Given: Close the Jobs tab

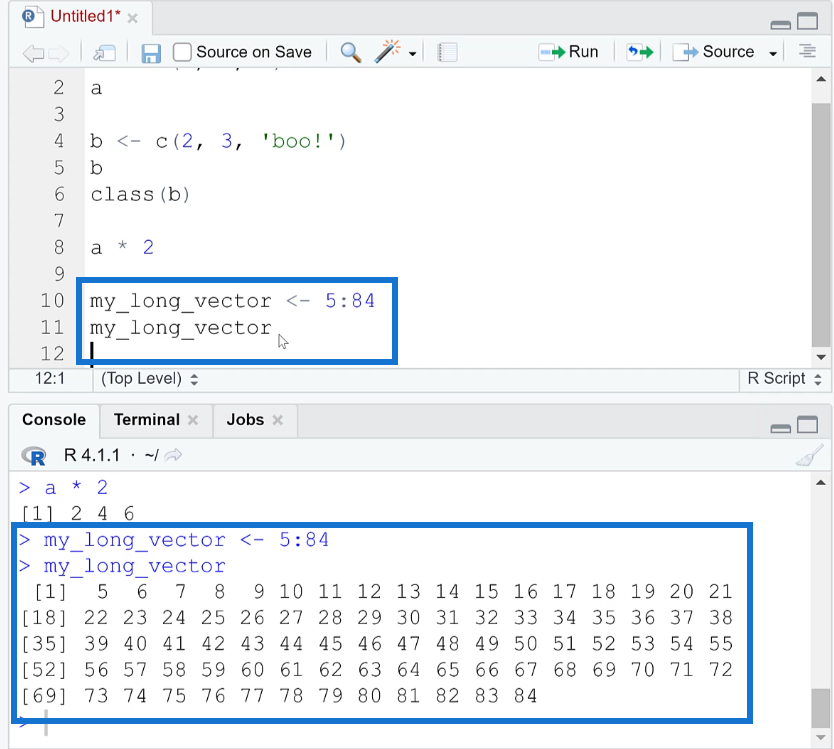Looking at the screenshot, I should (277, 420).
